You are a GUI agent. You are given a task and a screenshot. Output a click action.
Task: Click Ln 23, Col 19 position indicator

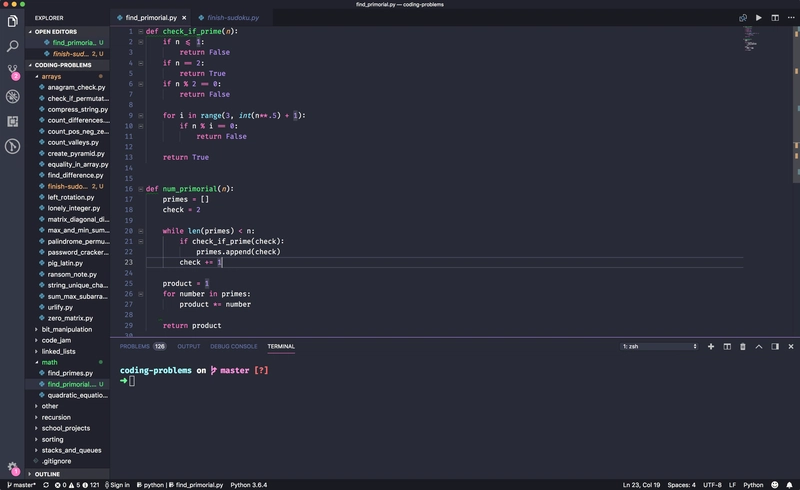coord(641,485)
